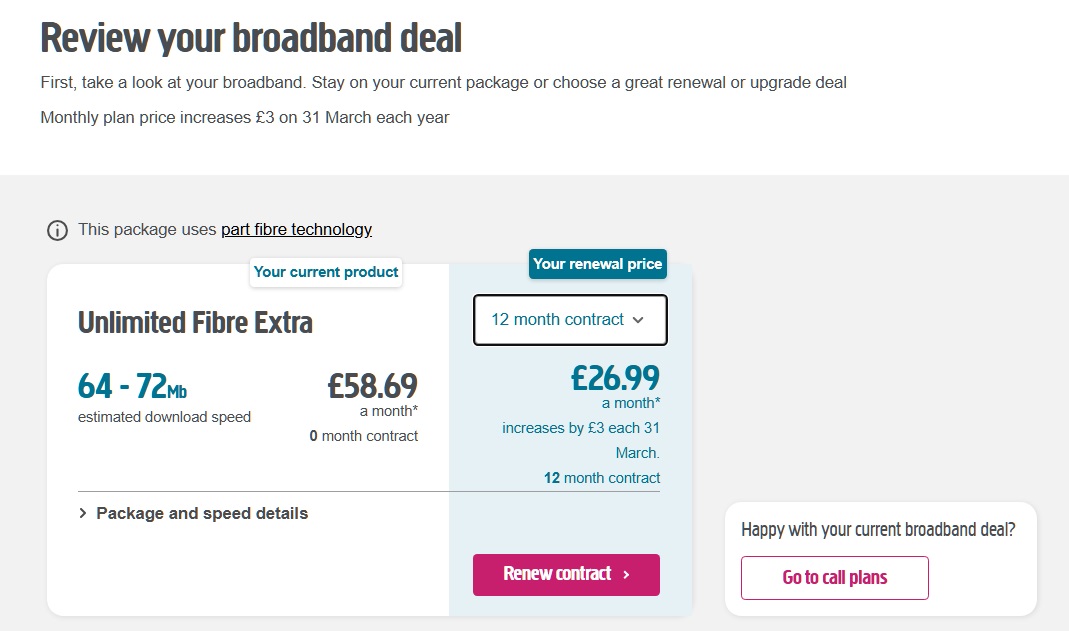Click the Renew contract button

click(x=566, y=575)
